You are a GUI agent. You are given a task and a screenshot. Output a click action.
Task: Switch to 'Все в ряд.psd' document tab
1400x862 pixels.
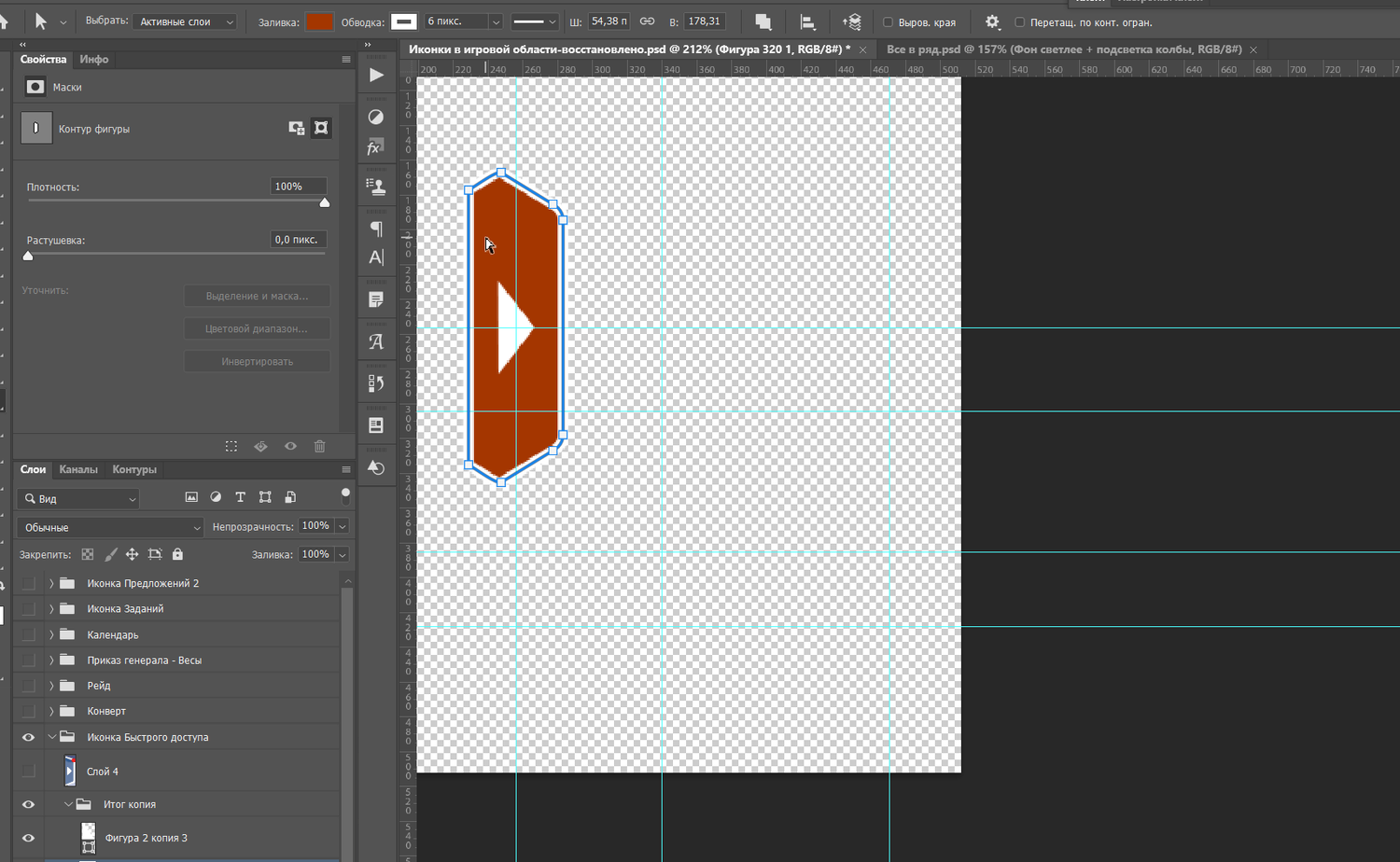[x=1063, y=49]
